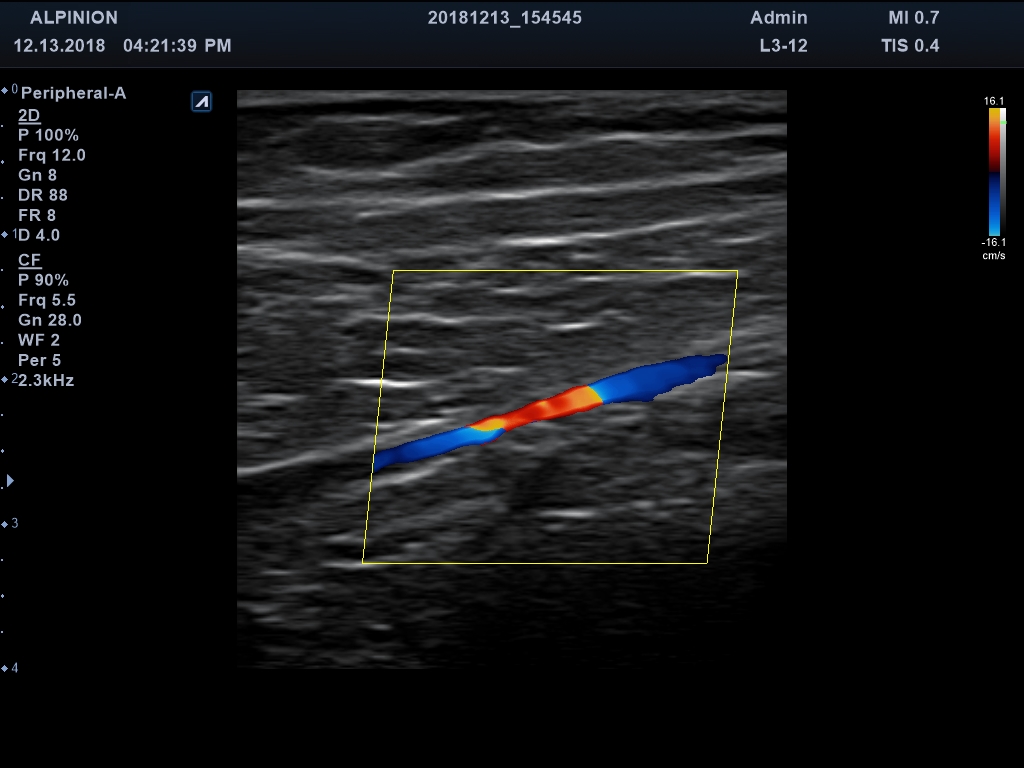The image size is (1024, 768).
Task: Click the TIS 0.4 thermal index readout
Action: (x=909, y=46)
